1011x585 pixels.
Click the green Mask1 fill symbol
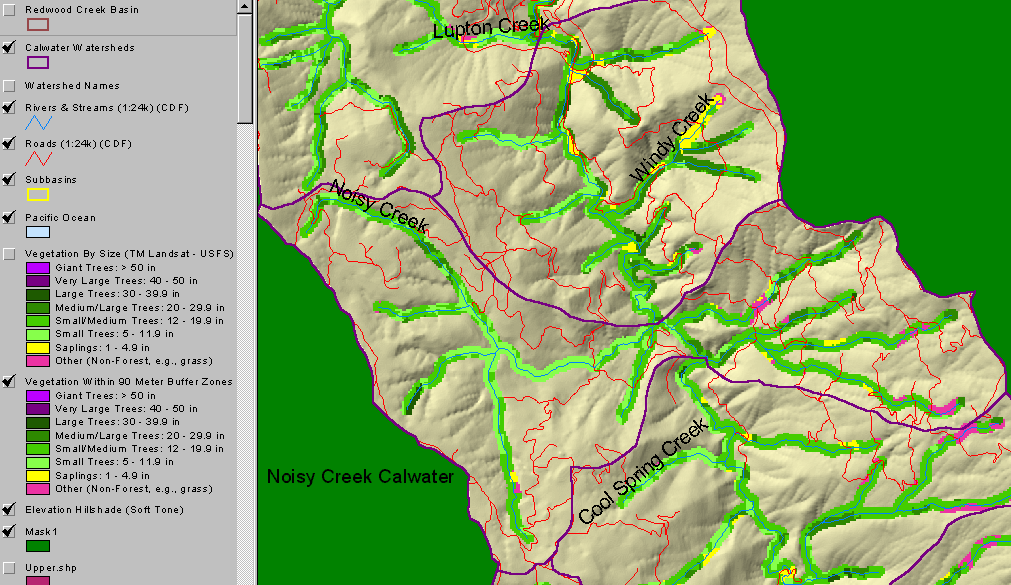38,546
